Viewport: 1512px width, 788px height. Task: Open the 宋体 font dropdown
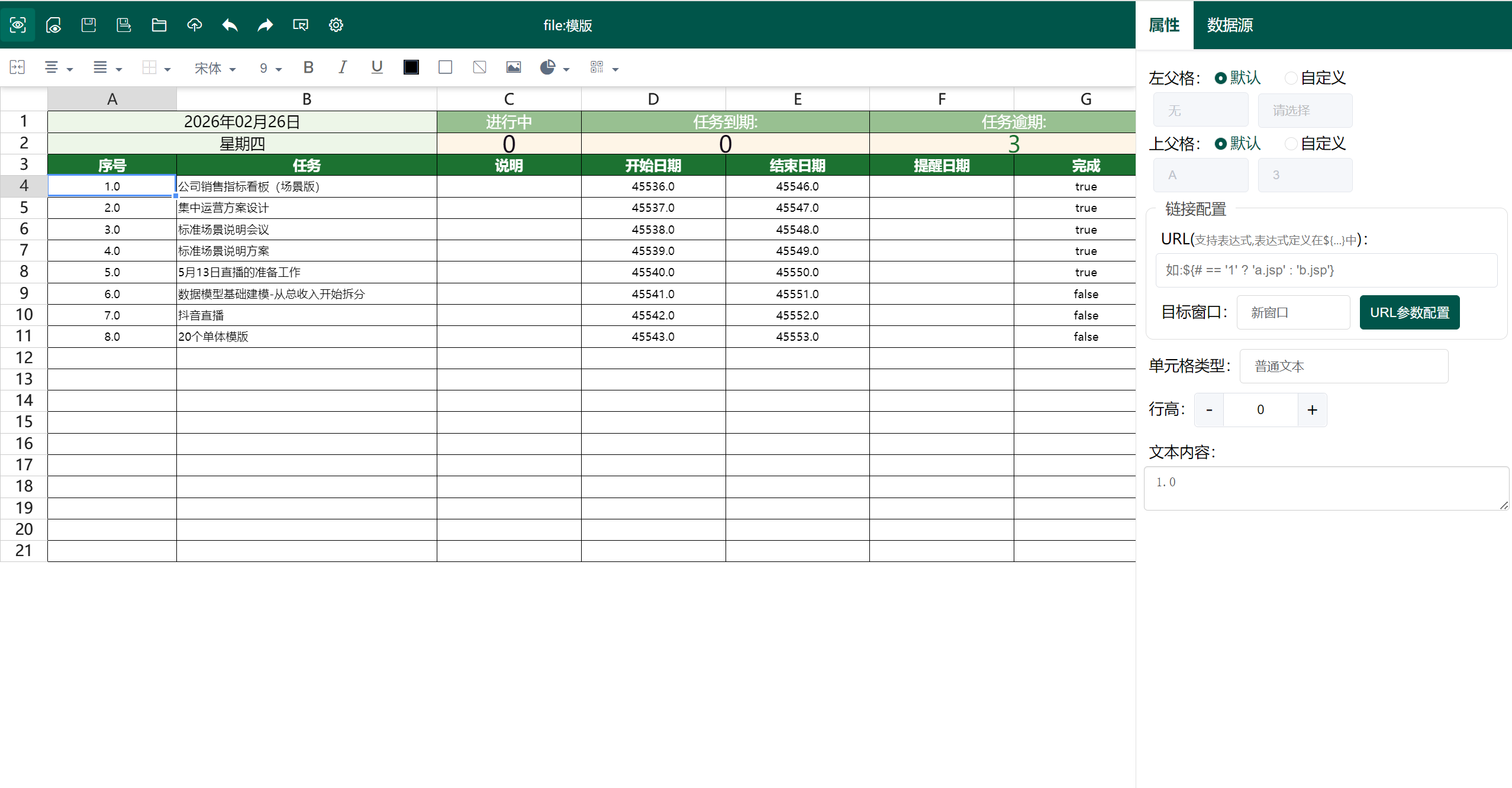click(215, 69)
